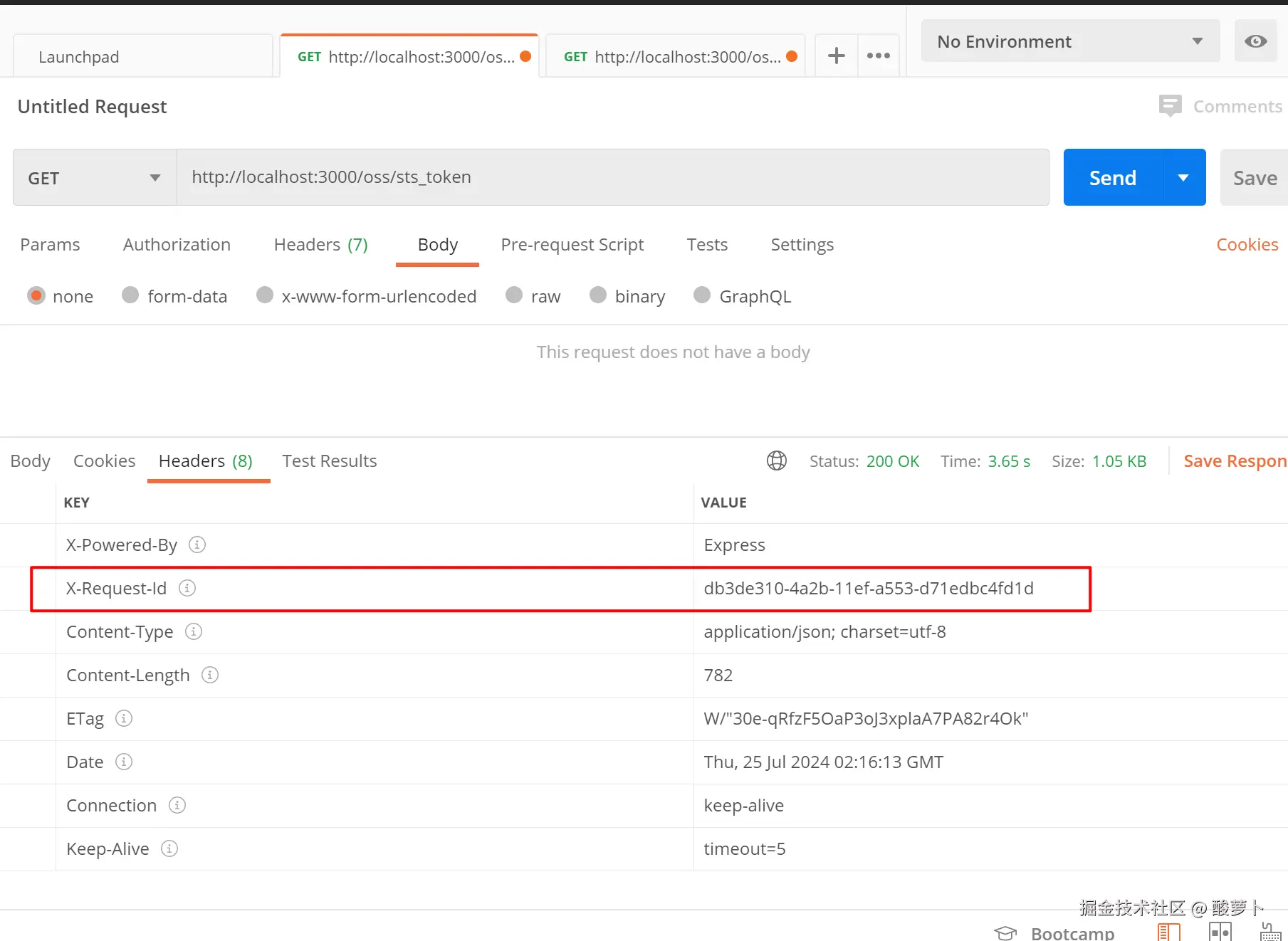Show the response Body tab
This screenshot has height=941, width=1288.
click(31, 461)
